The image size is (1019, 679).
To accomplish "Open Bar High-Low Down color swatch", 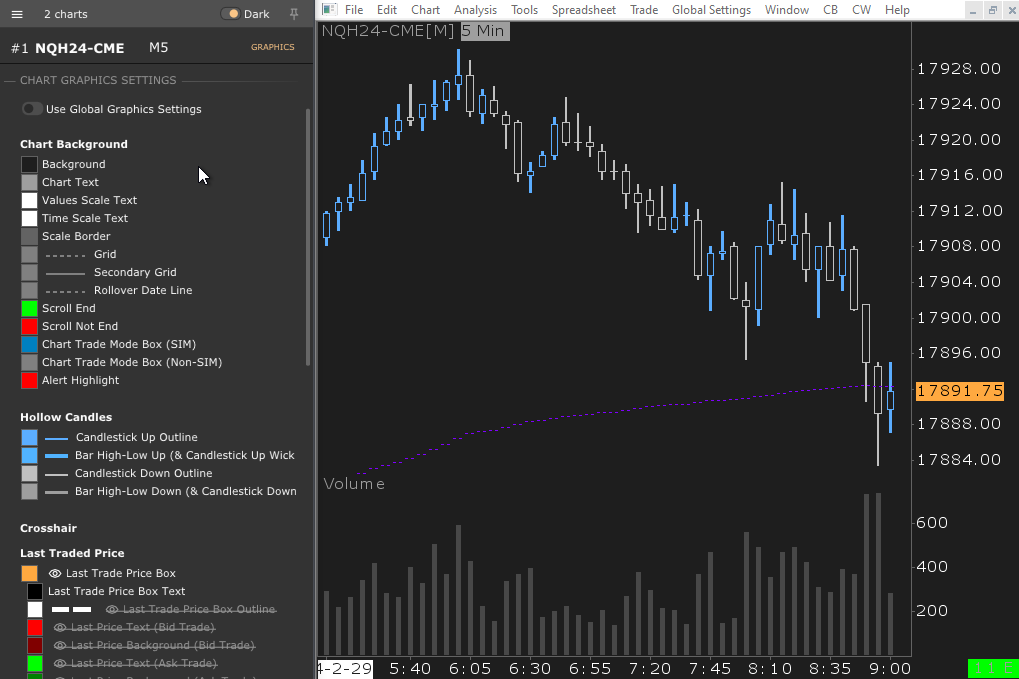I will pos(29,491).
